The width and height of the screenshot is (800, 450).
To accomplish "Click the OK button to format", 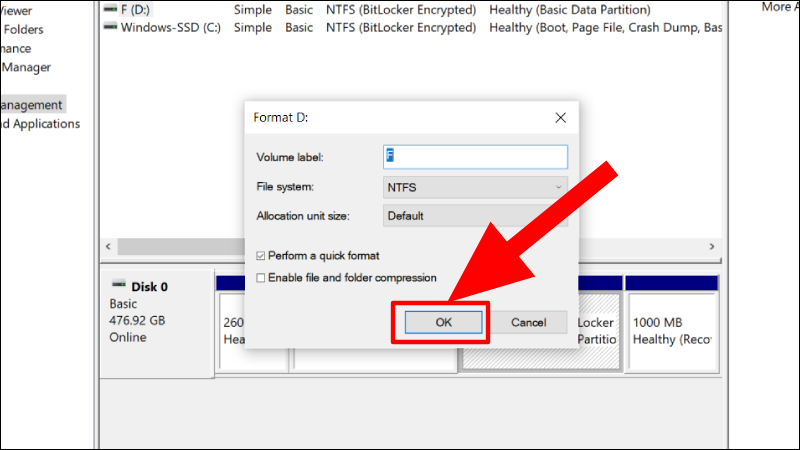I will click(x=443, y=322).
